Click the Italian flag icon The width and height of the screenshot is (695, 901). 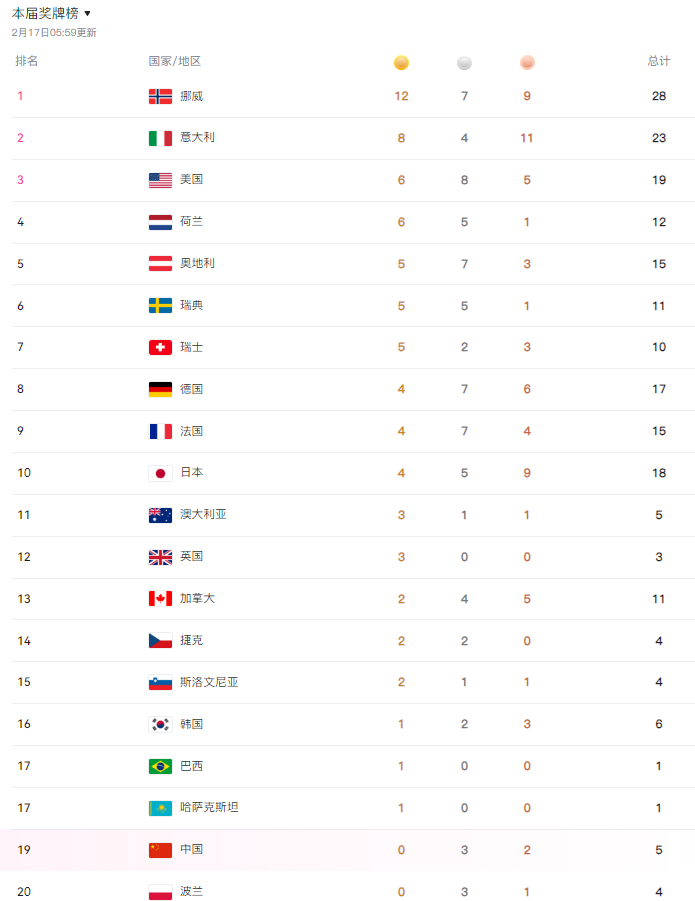[160, 138]
